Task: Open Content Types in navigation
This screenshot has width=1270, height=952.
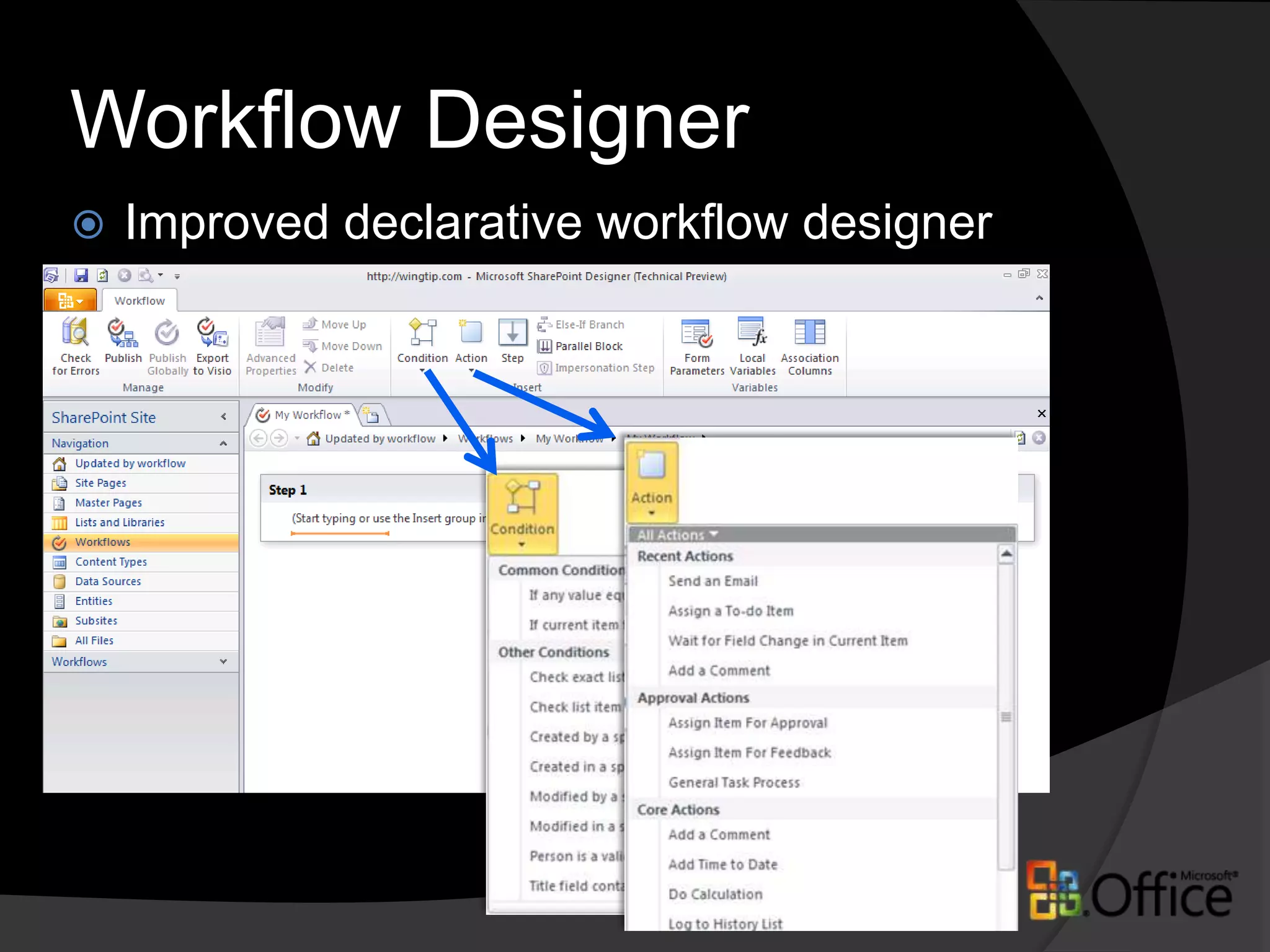Action: click(141, 562)
